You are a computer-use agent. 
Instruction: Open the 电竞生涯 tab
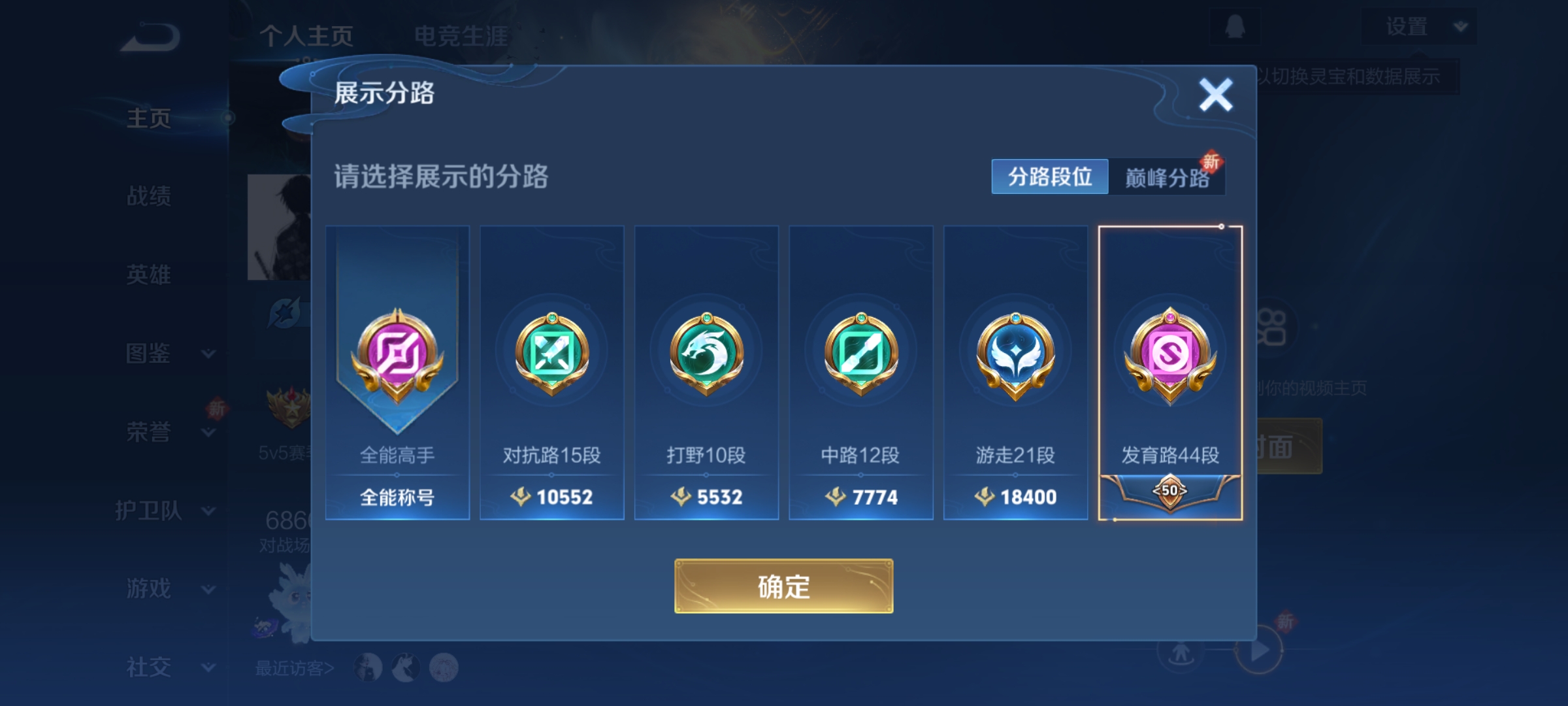point(461,36)
